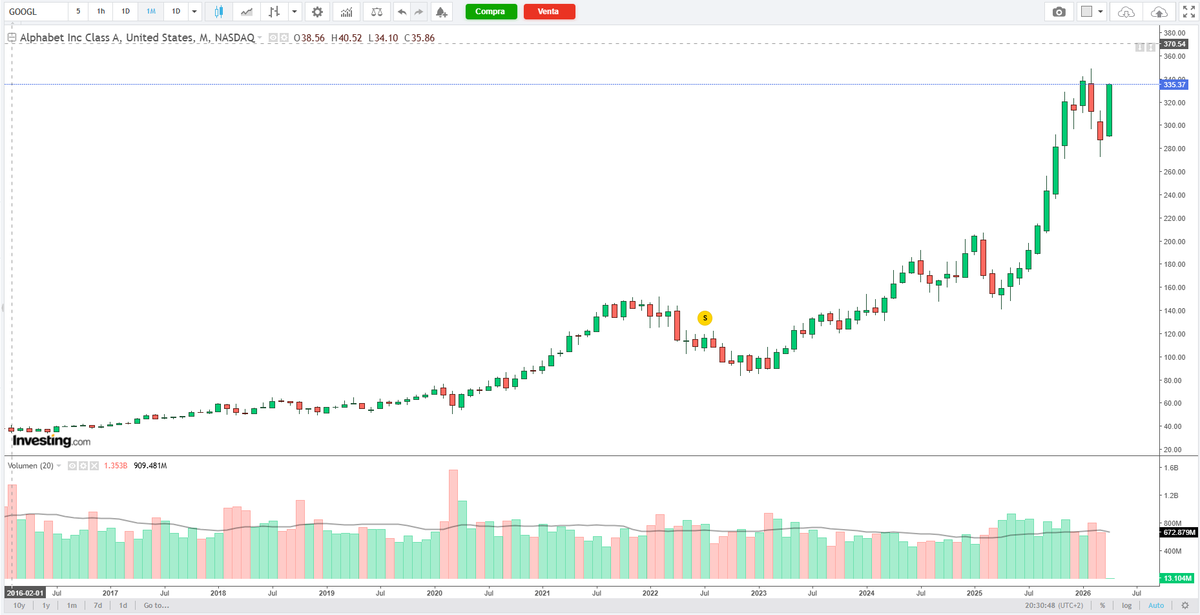Click the Investing.com logo link

51,441
